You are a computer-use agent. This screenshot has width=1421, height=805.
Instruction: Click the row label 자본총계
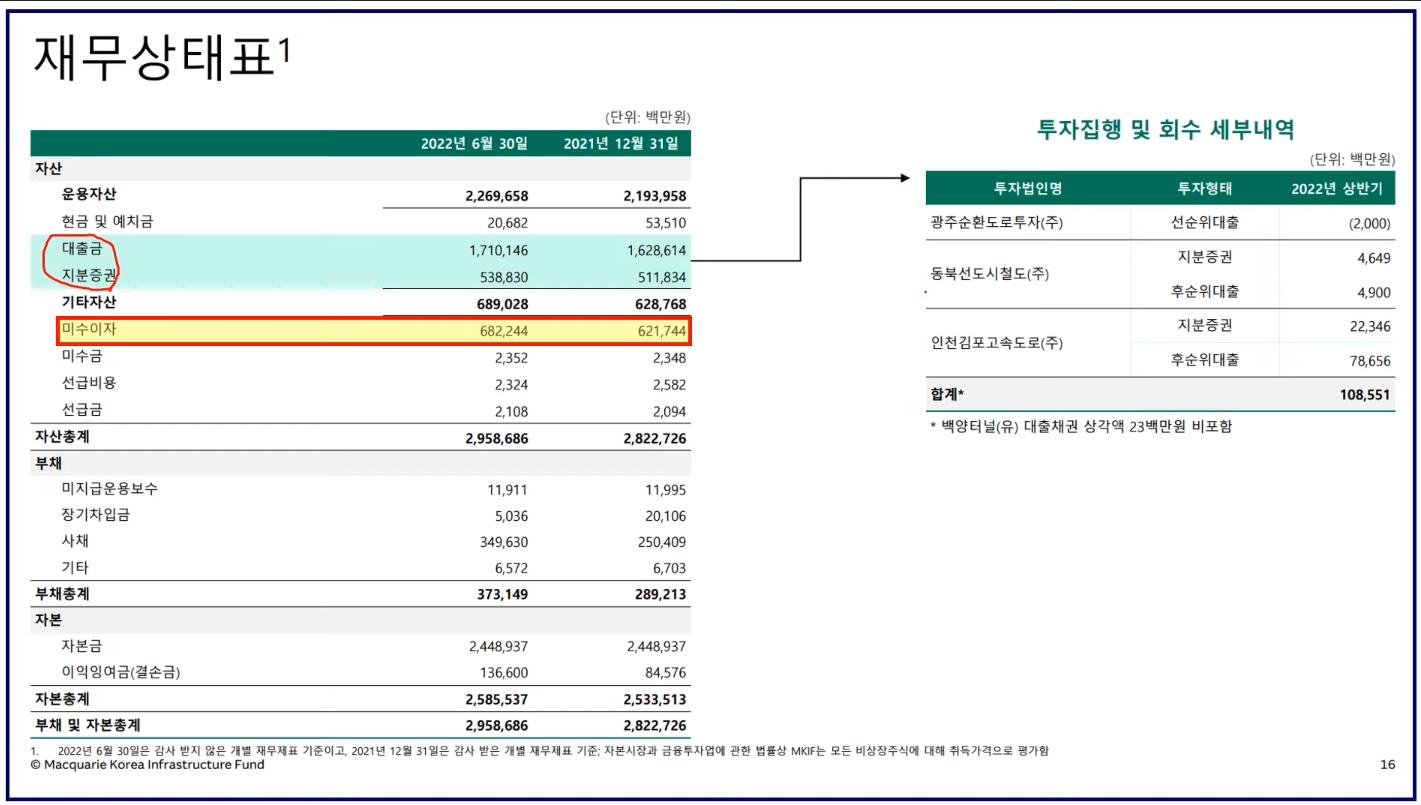coord(62,698)
